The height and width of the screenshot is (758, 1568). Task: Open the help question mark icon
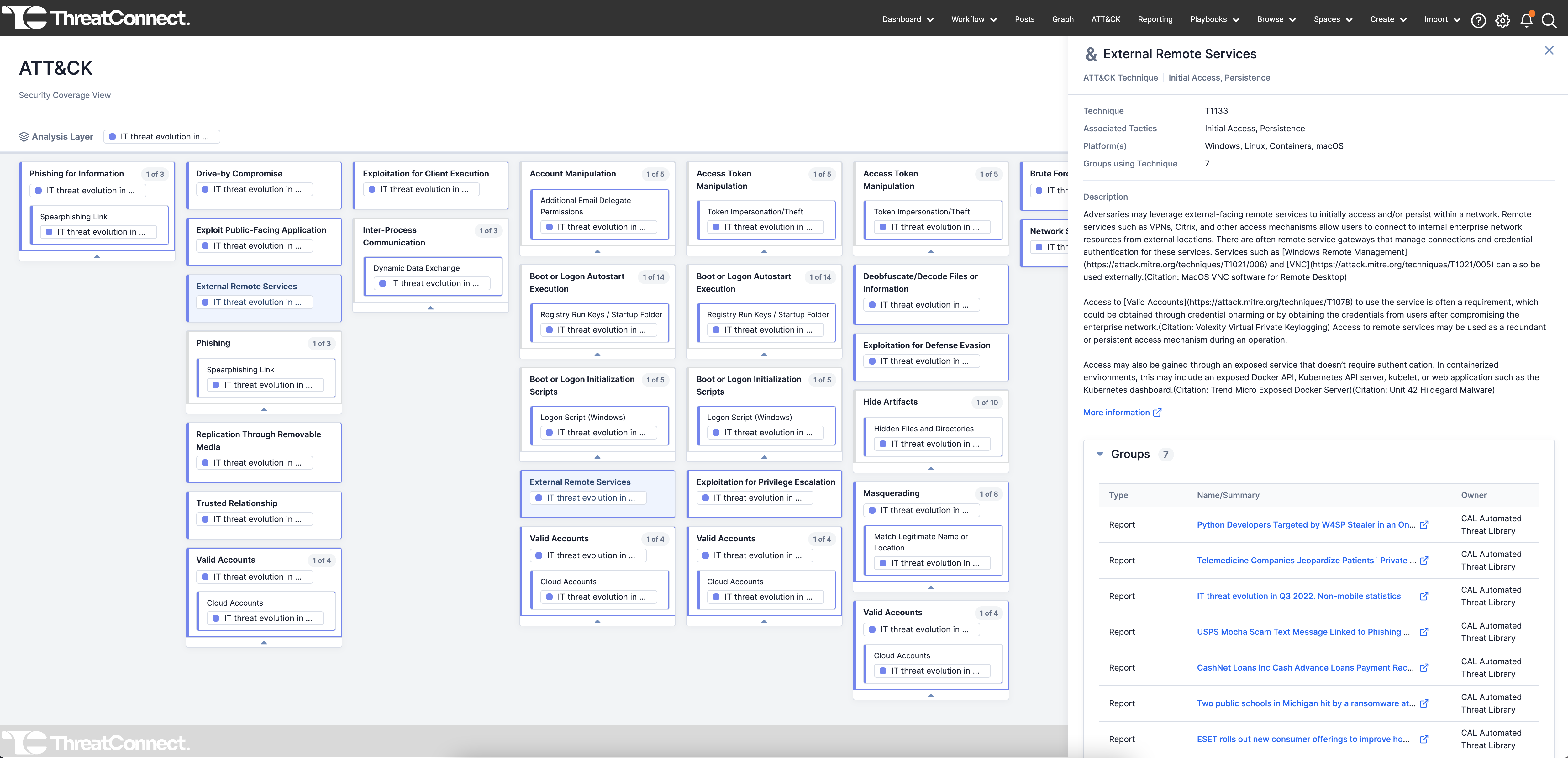(1478, 21)
